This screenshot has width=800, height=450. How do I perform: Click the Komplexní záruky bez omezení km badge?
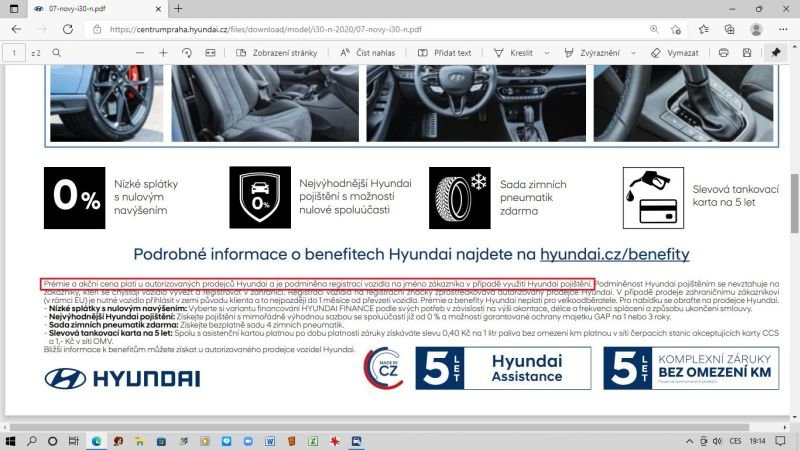pos(691,368)
